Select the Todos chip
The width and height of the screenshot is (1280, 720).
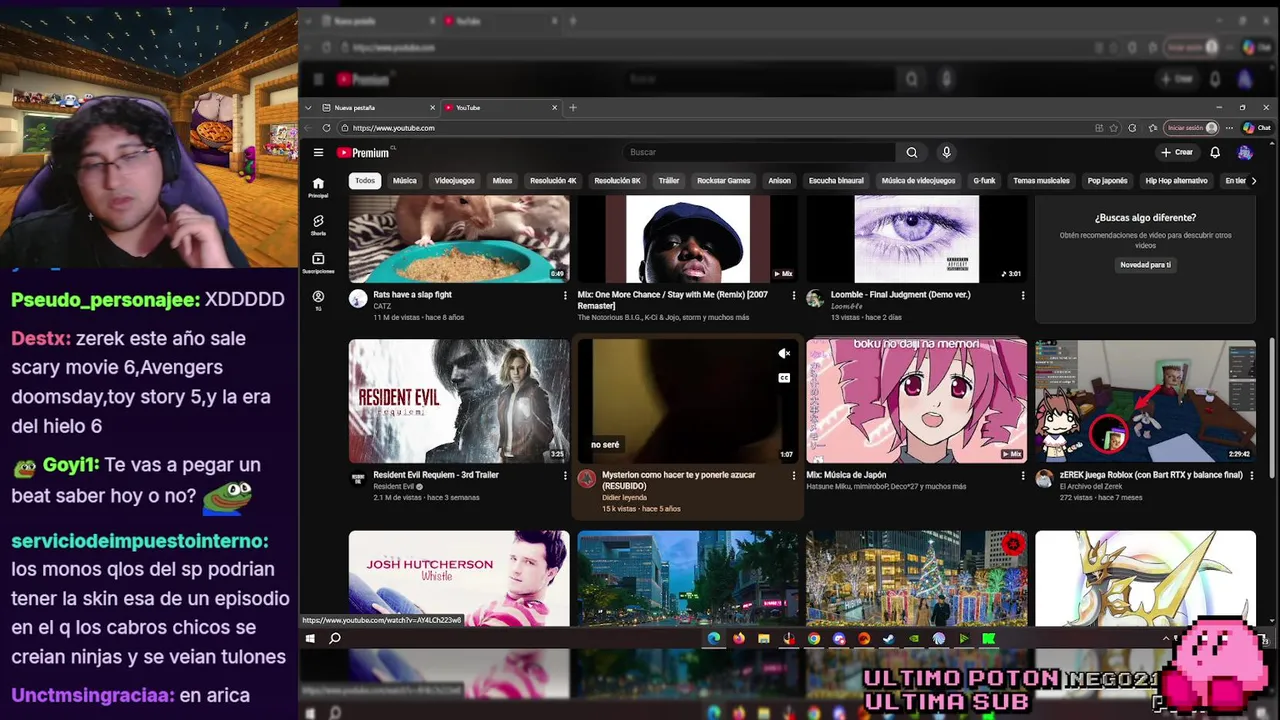coord(365,181)
